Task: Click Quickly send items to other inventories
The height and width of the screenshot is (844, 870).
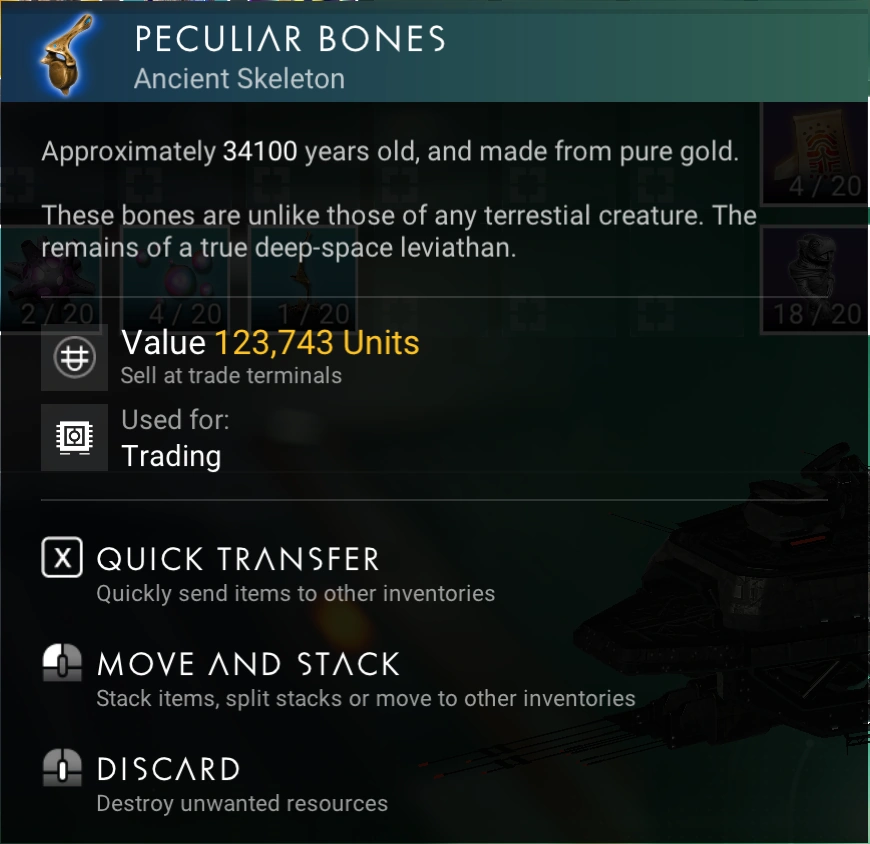Action: point(296,594)
